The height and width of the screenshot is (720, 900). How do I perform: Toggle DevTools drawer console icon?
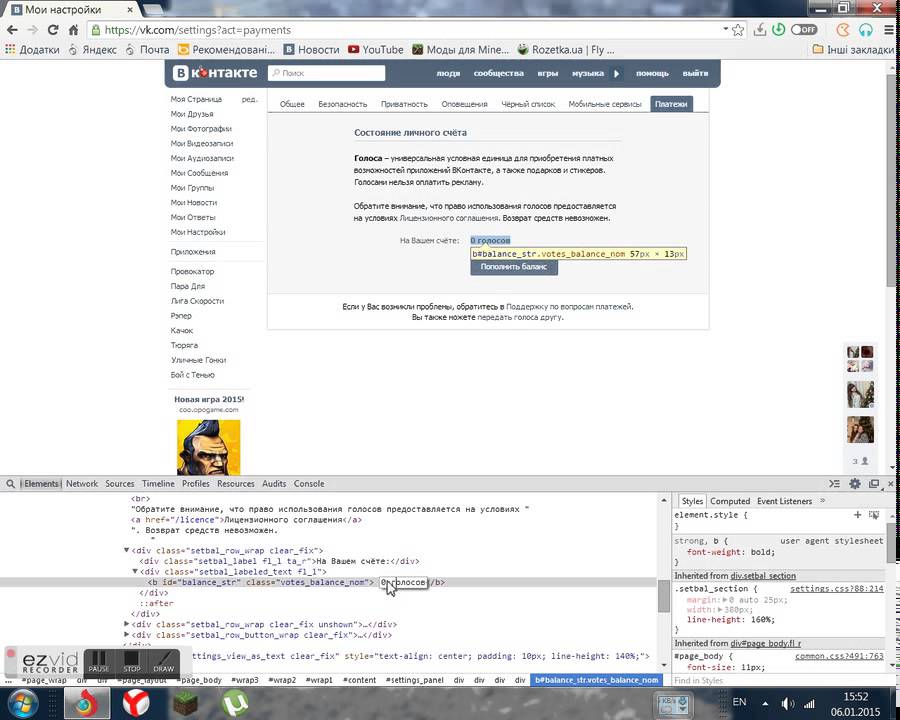[x=835, y=484]
